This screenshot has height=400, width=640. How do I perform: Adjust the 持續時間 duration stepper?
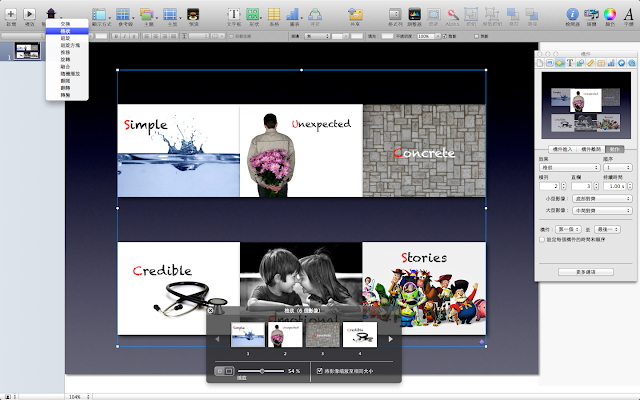pyautogui.click(x=630, y=186)
